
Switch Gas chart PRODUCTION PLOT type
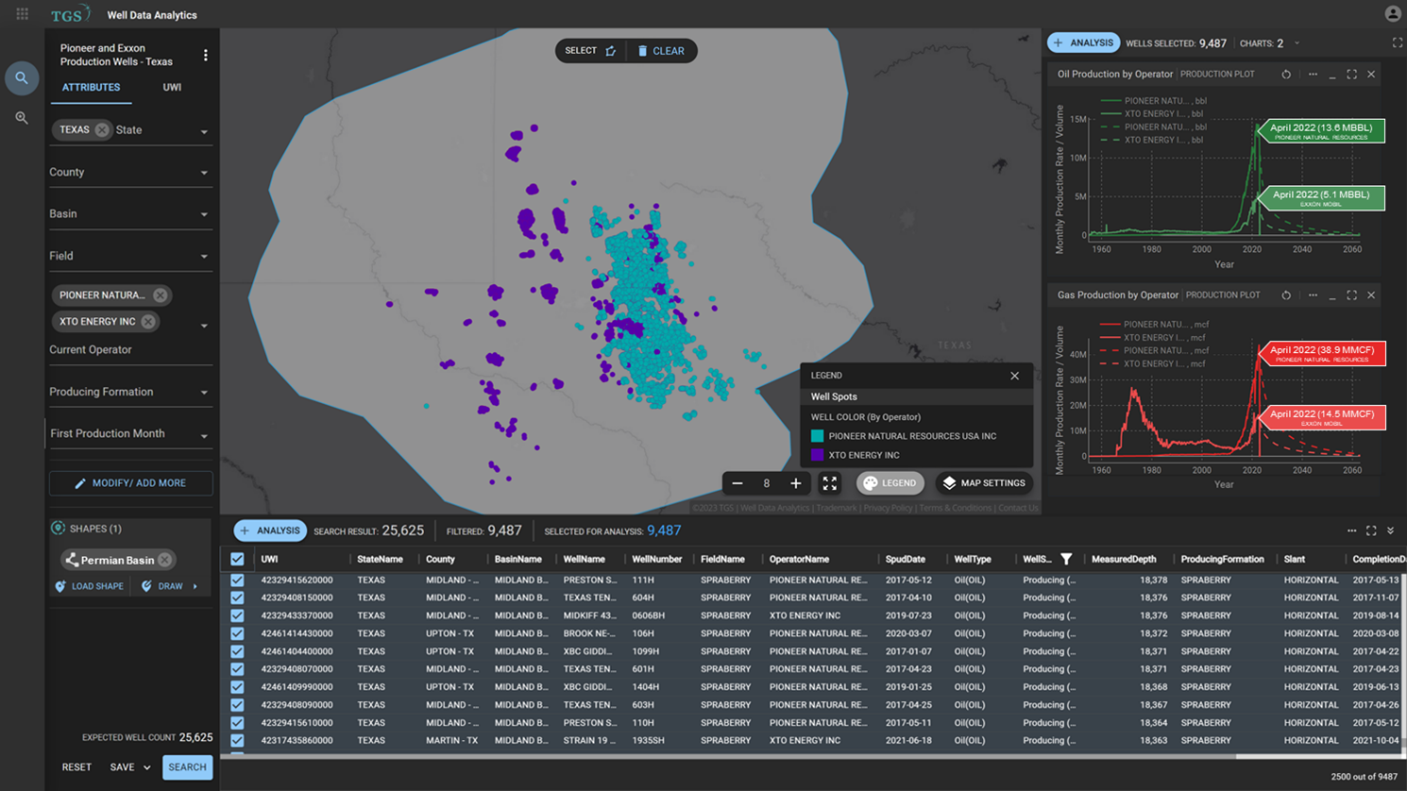coord(1222,295)
